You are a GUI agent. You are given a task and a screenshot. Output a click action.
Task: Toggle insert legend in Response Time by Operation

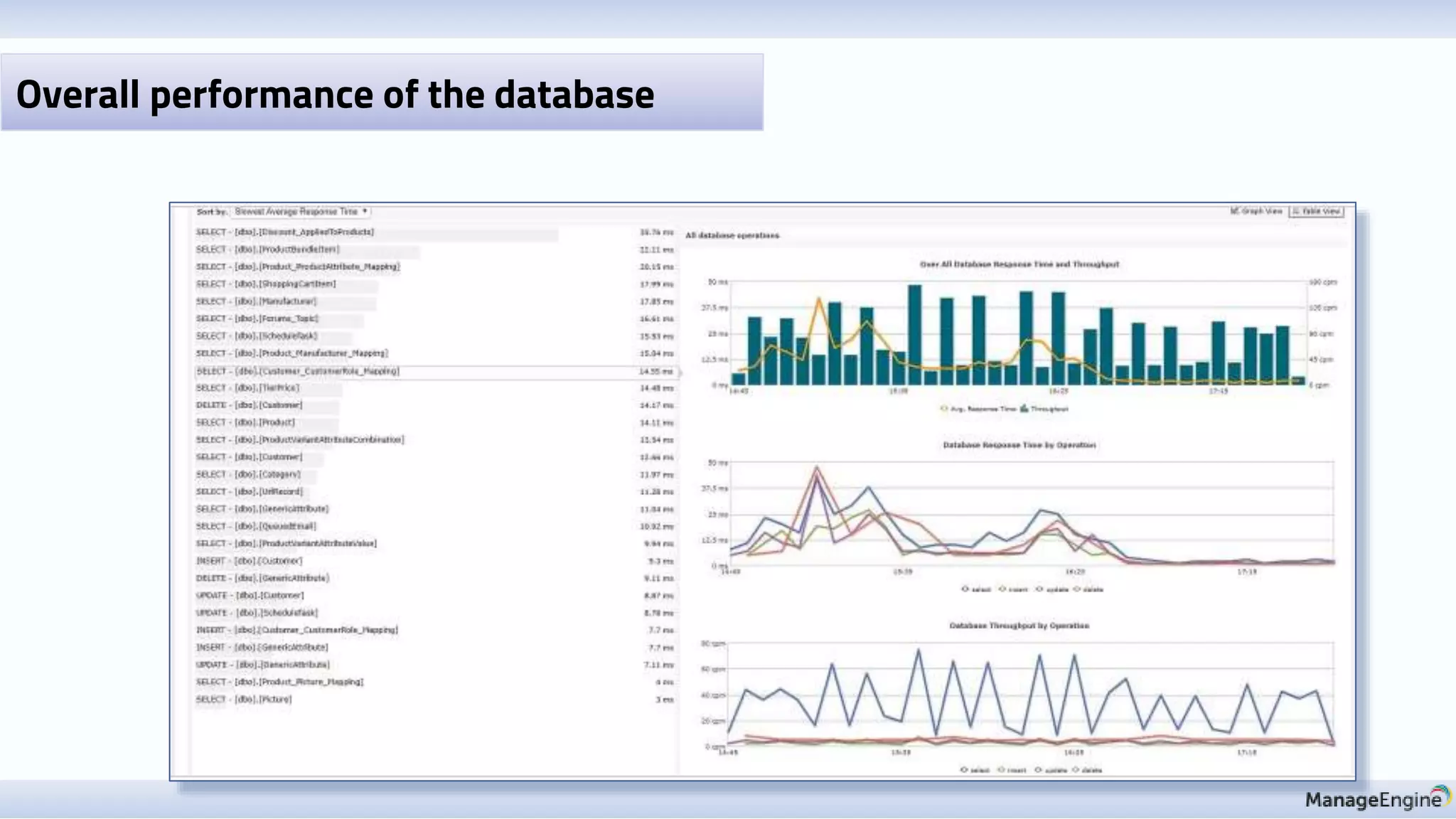tap(1013, 589)
